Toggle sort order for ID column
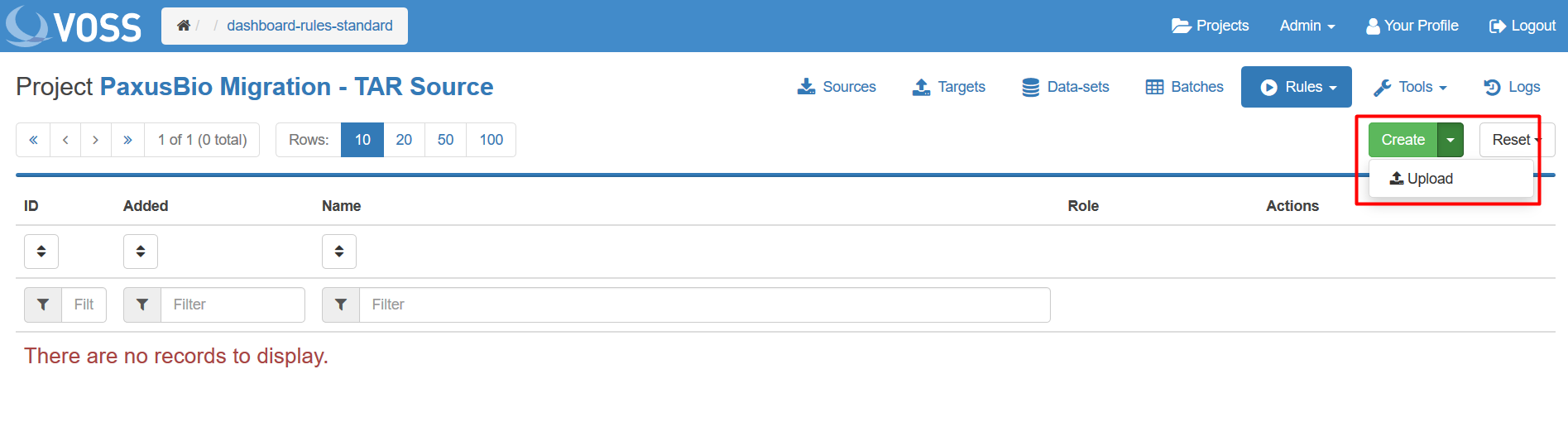This screenshot has height=422, width=1568. coord(41,252)
